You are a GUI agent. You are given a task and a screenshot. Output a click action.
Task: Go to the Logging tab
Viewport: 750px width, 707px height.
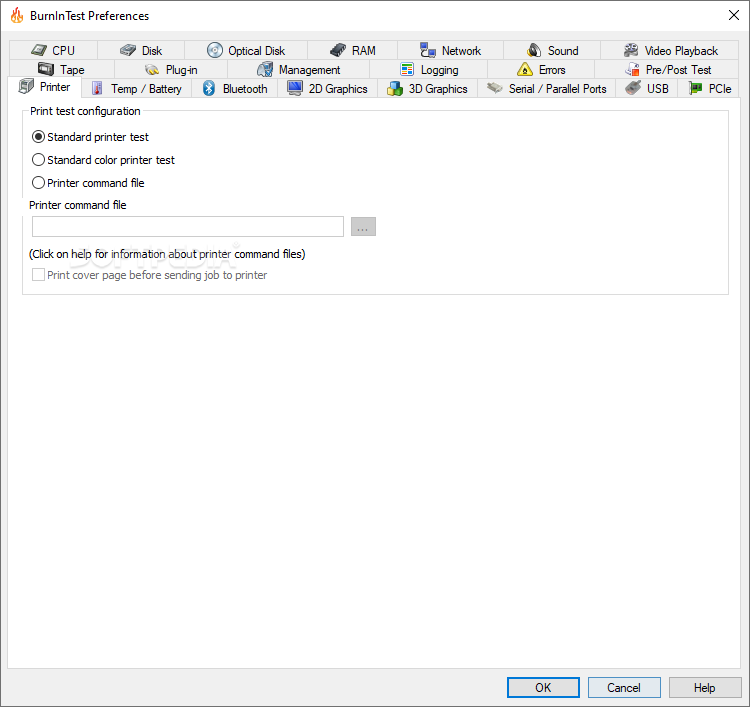tap(429, 69)
